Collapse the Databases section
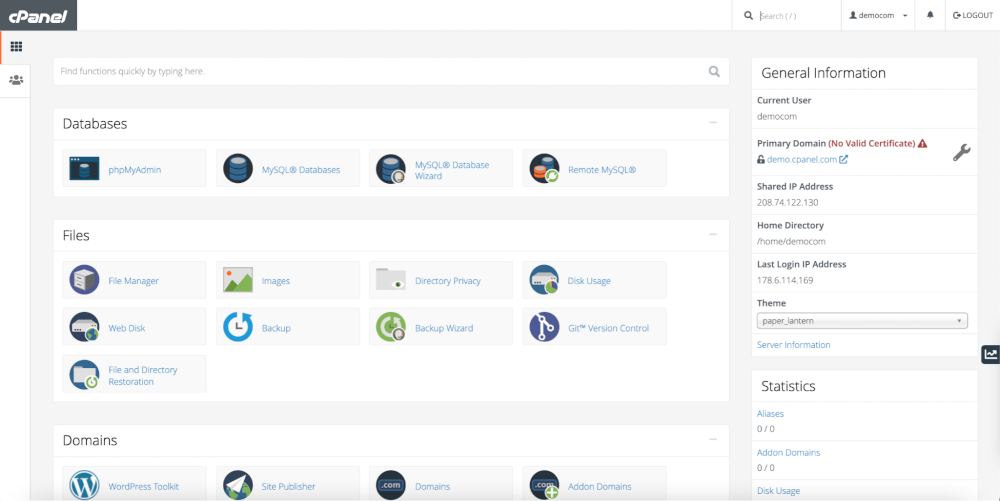Viewport: 1000px width, 501px height. 713,123
